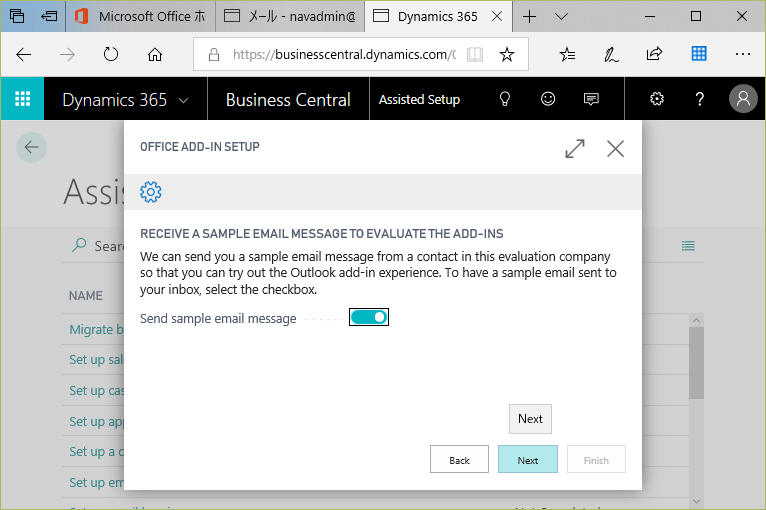Expand the Office Add-in Setup dialog

pyautogui.click(x=574, y=149)
